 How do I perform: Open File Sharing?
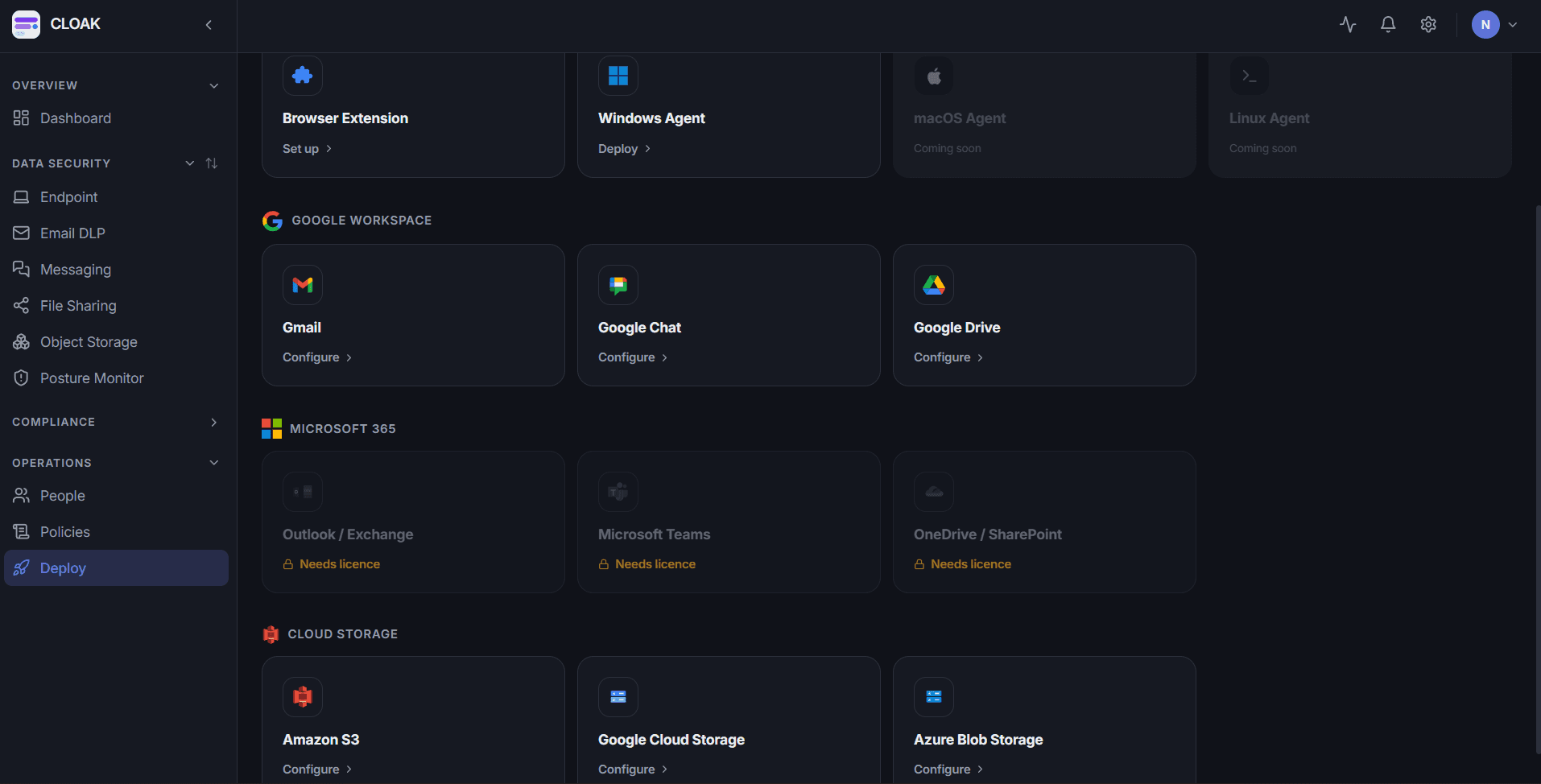(x=116, y=306)
